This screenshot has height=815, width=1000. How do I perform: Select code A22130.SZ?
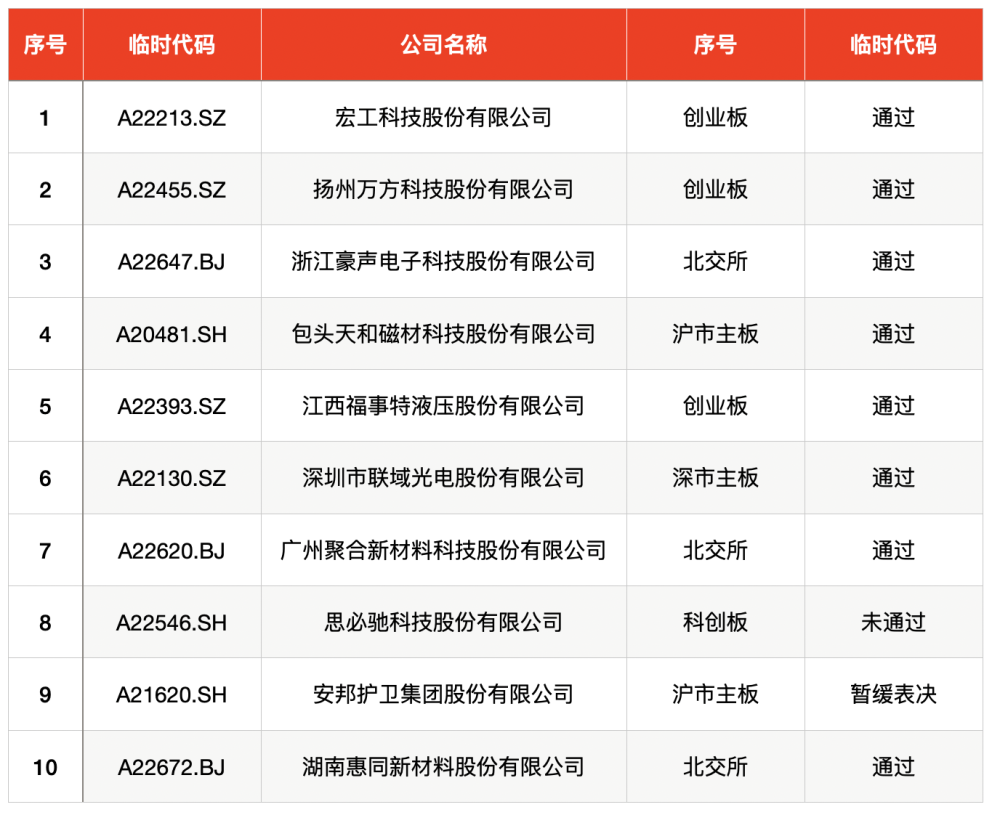click(x=172, y=478)
